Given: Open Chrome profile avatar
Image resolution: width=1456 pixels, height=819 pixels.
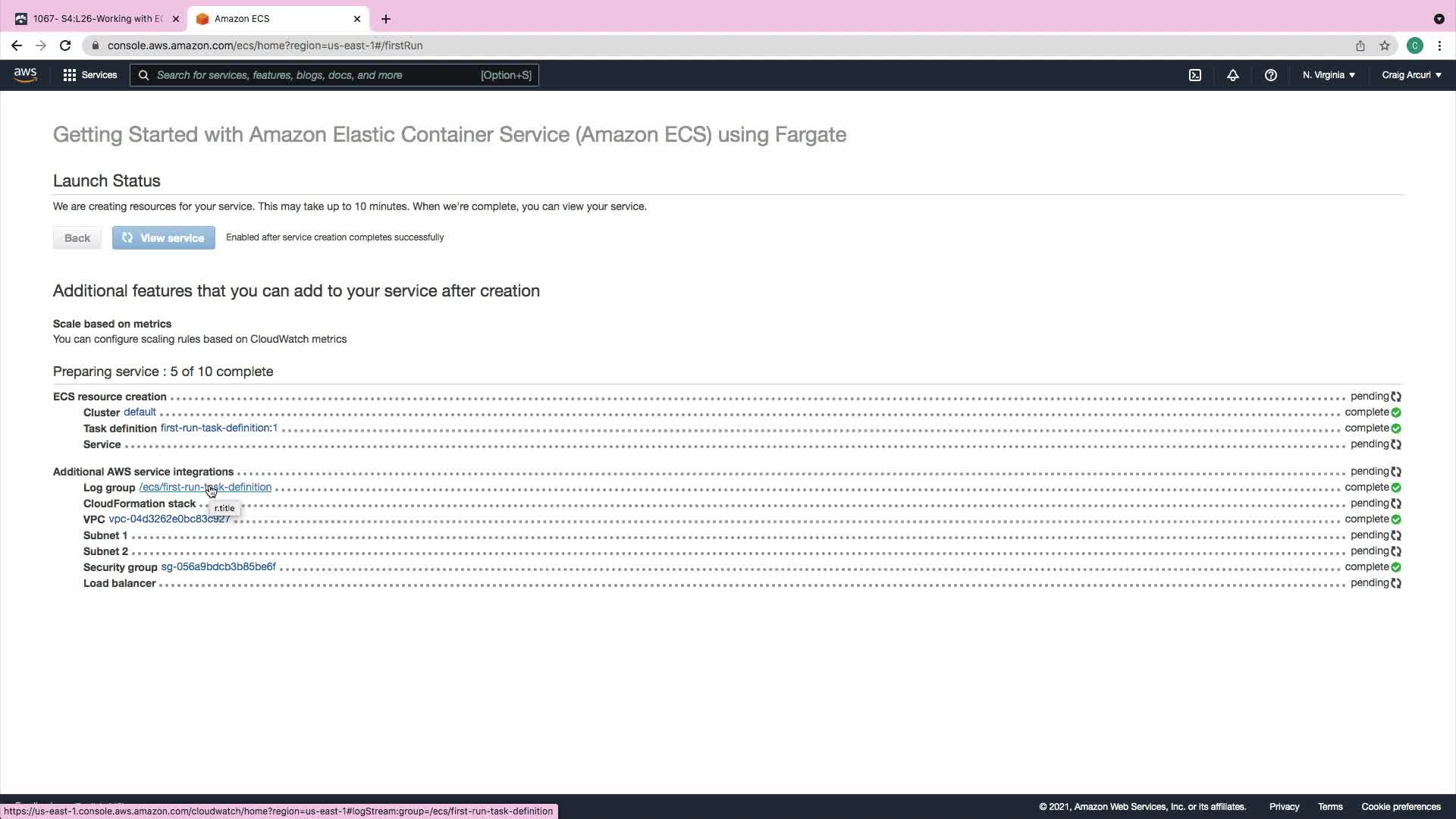Looking at the screenshot, I should point(1415,45).
